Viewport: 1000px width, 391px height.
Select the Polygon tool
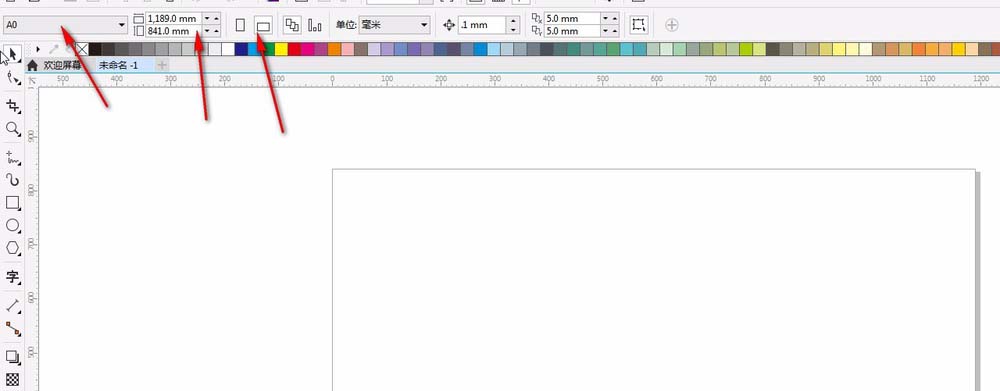[x=13, y=249]
